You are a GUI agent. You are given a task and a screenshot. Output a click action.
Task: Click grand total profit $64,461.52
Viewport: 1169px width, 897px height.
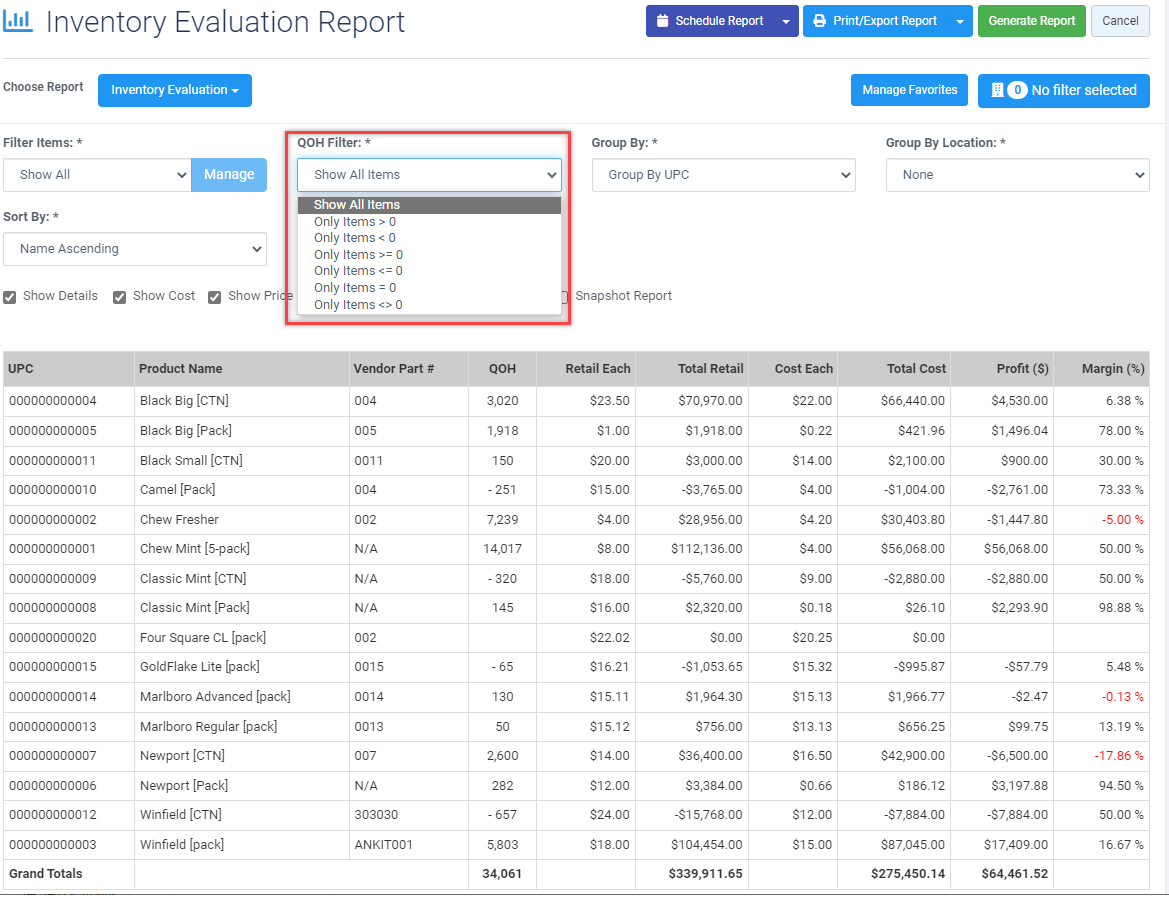[1015, 874]
